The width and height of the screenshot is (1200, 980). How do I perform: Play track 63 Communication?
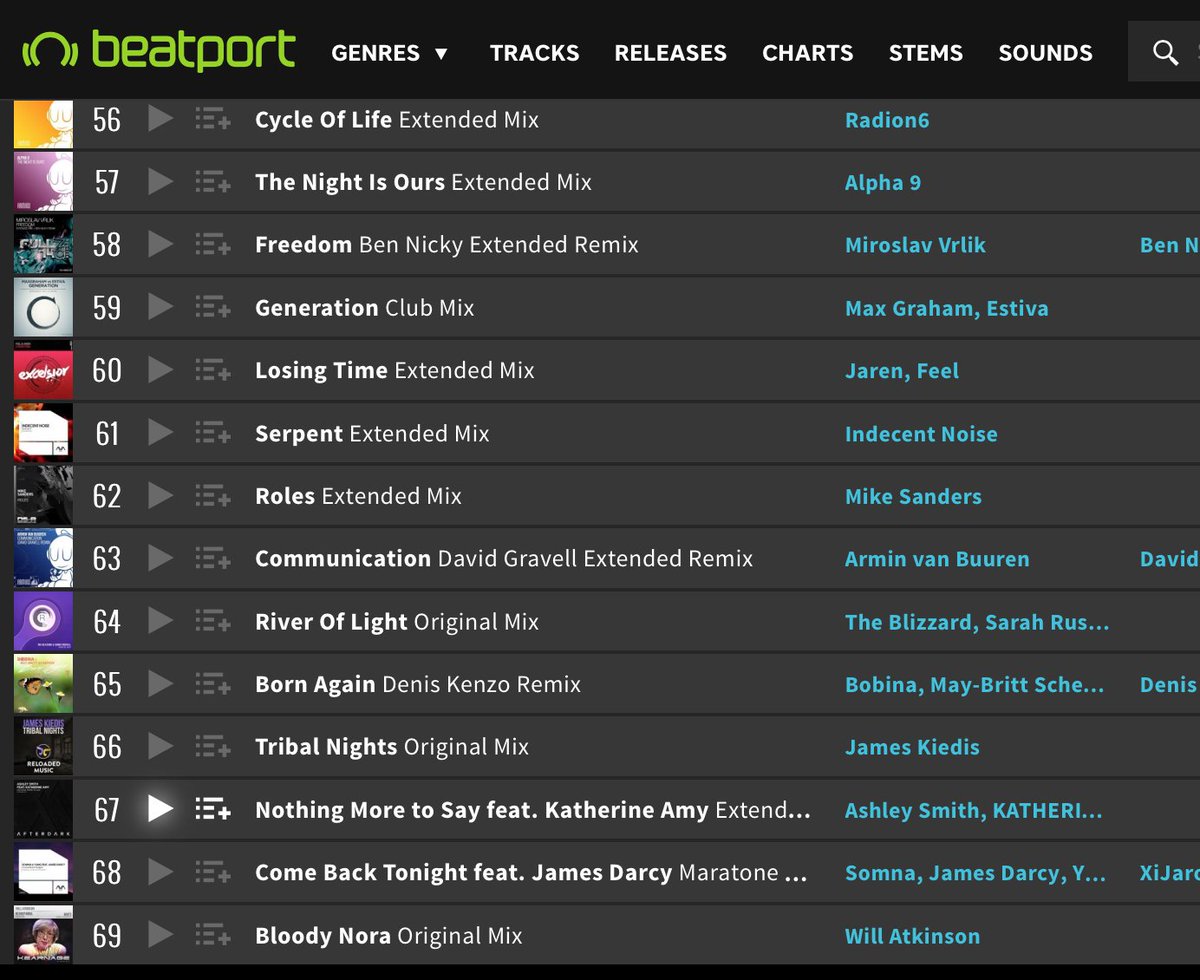(160, 558)
